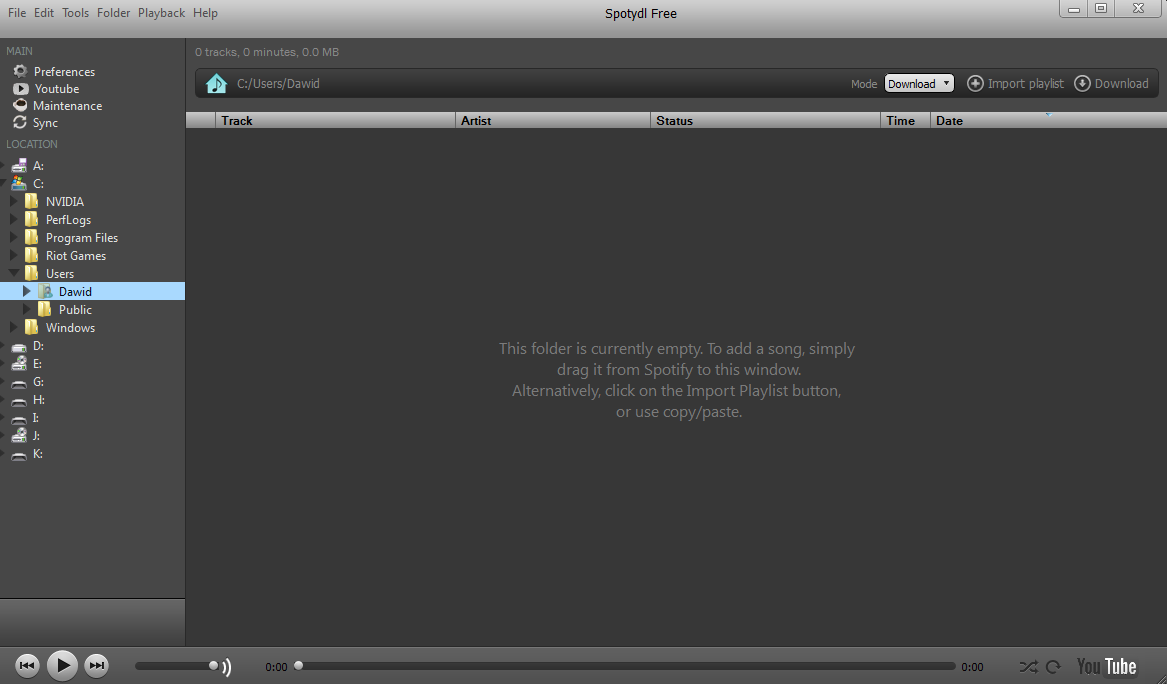Sort by Artist column header
Viewport: 1167px width, 684px height.
(x=553, y=121)
